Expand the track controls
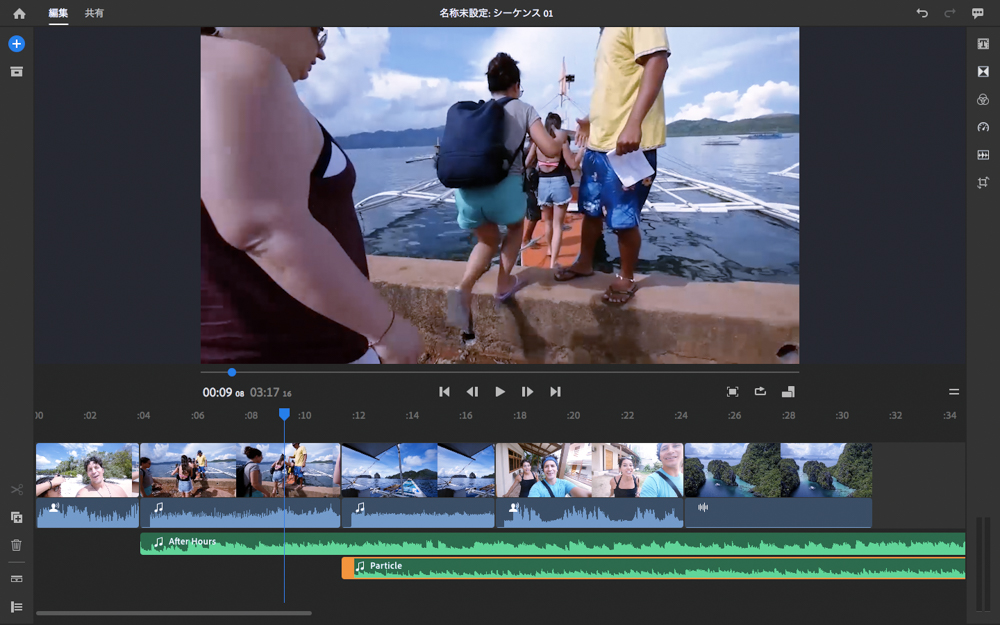The height and width of the screenshot is (625, 1000). (16, 579)
